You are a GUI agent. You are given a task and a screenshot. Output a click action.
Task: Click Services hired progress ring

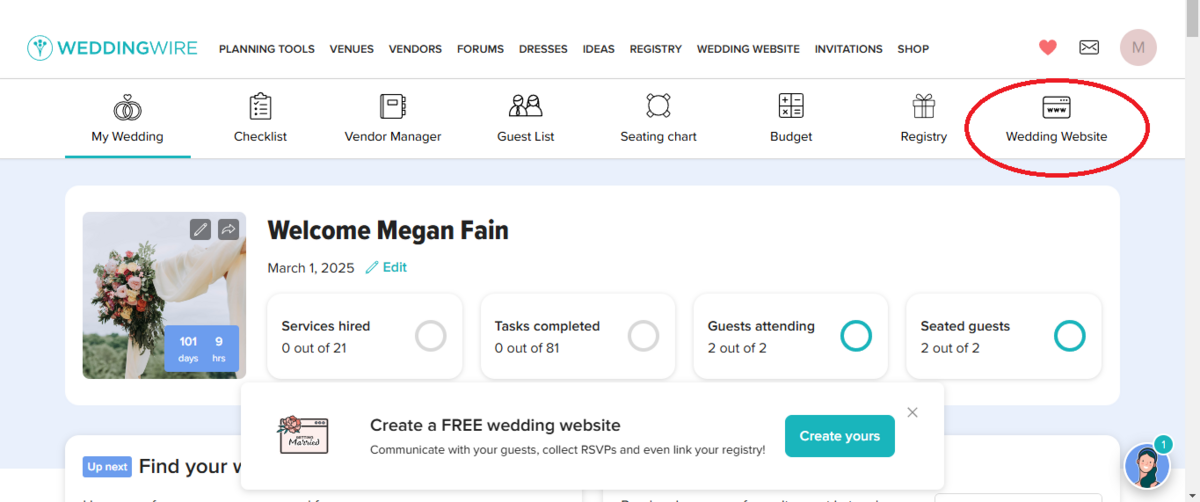tap(431, 337)
